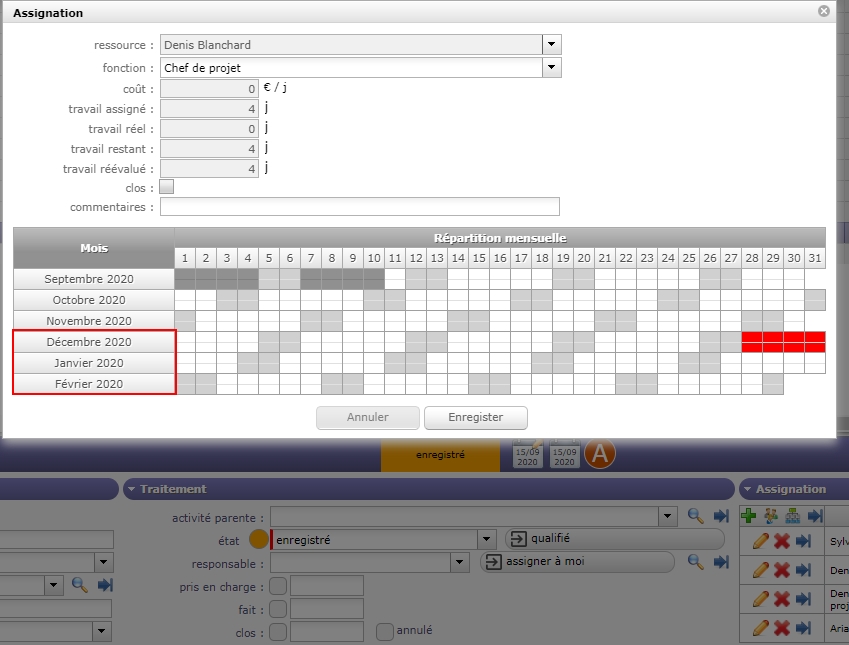Select the Novembre 2020 row label
Viewport: 849px width, 645px height.
[93, 321]
